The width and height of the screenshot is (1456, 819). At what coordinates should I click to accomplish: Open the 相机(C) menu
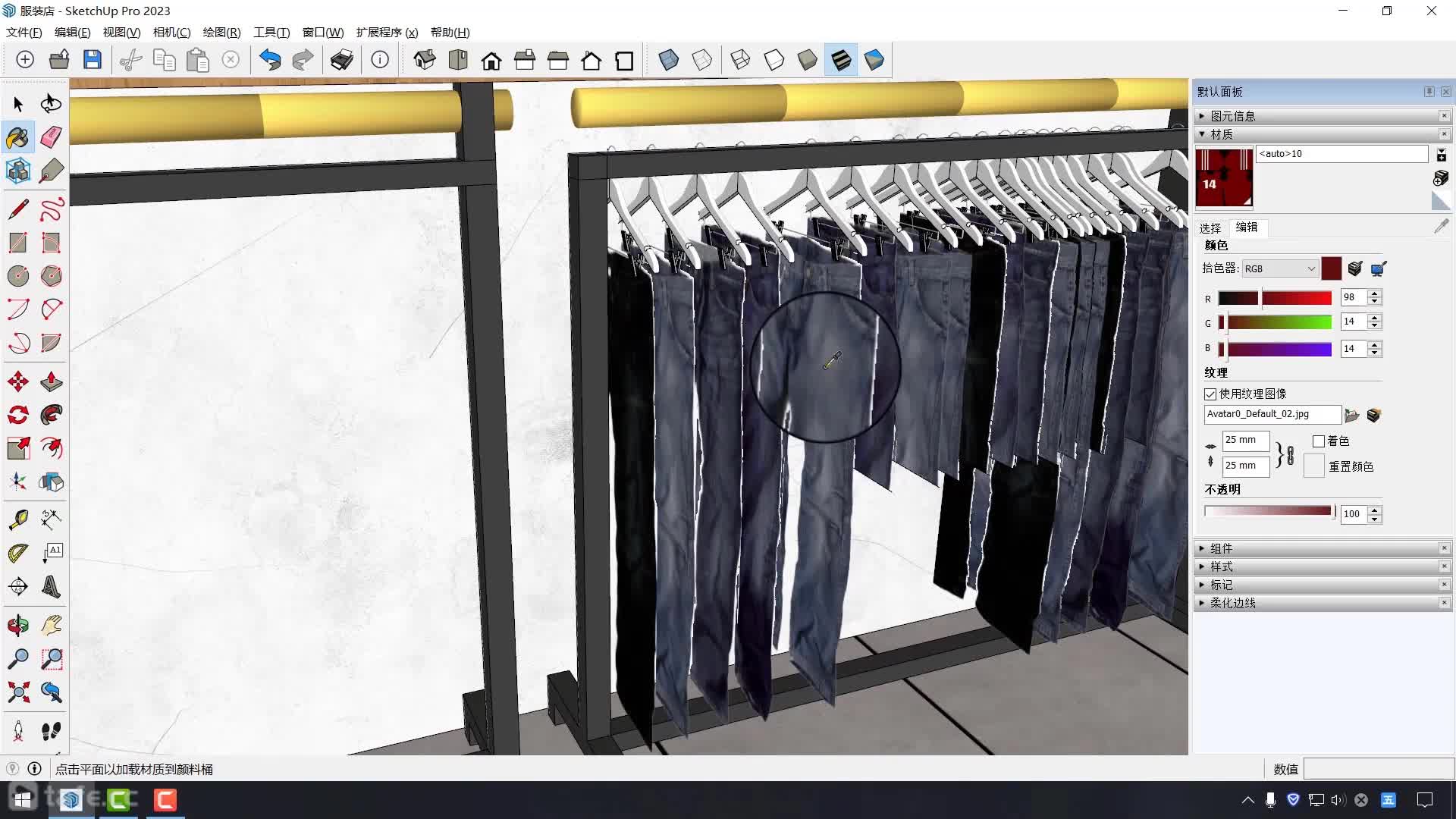[x=172, y=33]
